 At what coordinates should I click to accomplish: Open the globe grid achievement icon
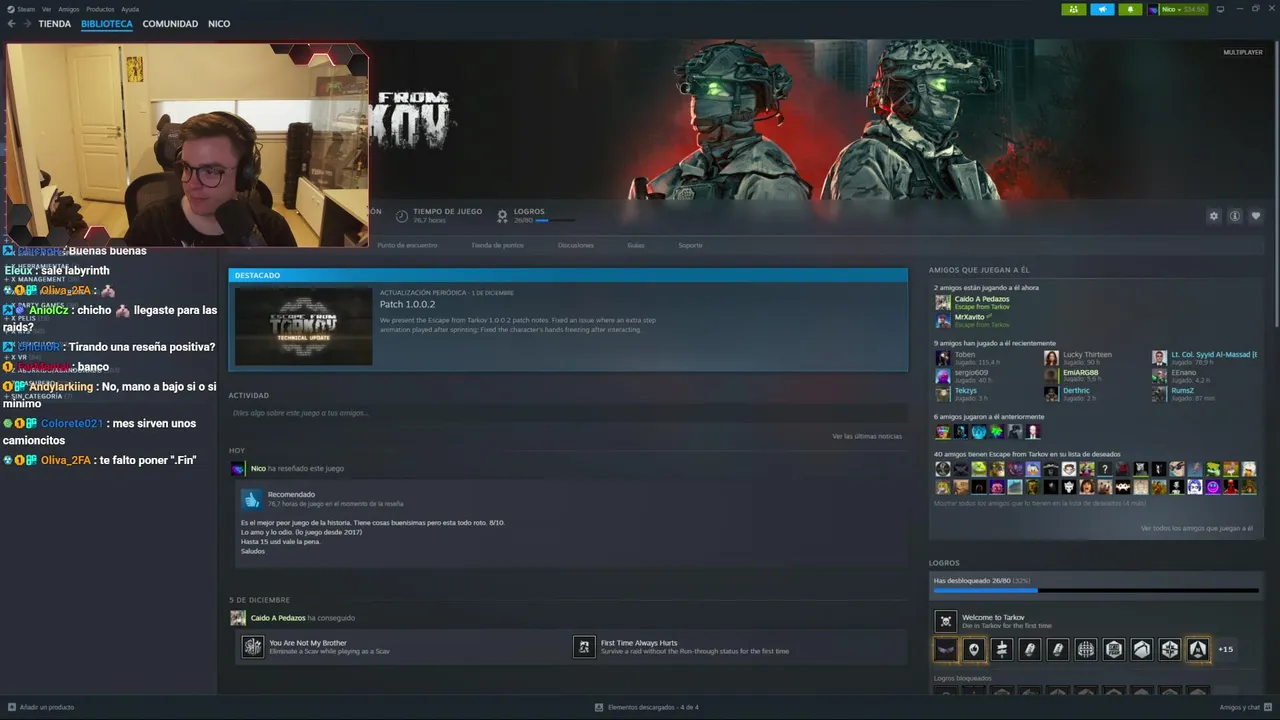point(1086,649)
